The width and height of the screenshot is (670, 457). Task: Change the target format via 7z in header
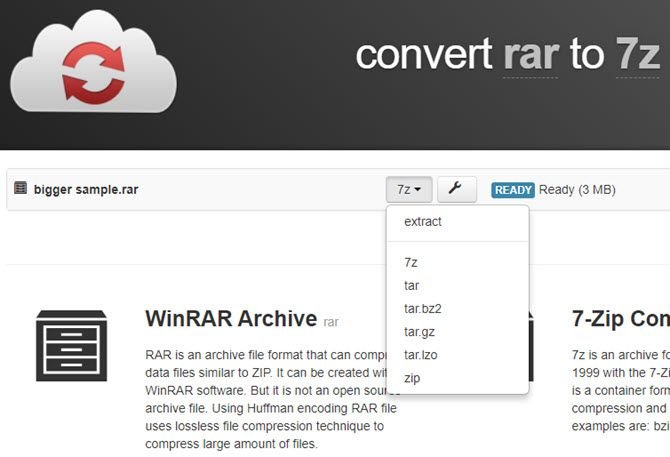click(x=638, y=55)
